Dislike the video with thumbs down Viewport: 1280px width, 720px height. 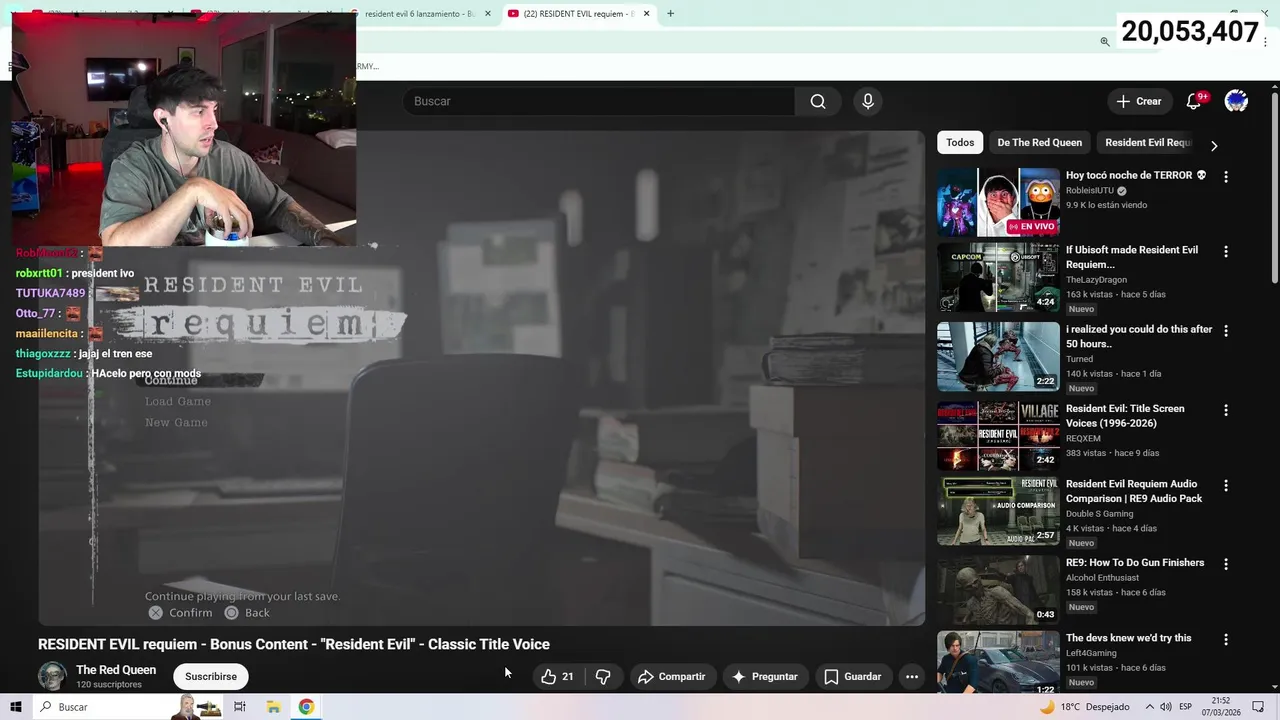[x=603, y=677]
